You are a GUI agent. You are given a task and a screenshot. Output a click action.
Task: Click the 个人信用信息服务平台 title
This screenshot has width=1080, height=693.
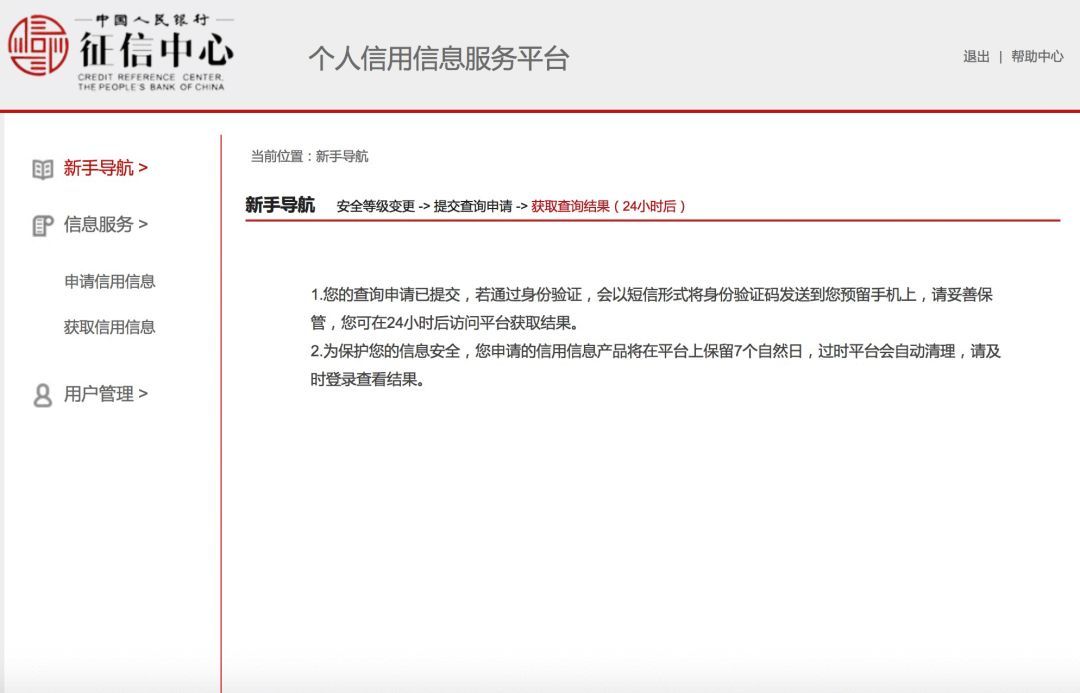click(439, 59)
